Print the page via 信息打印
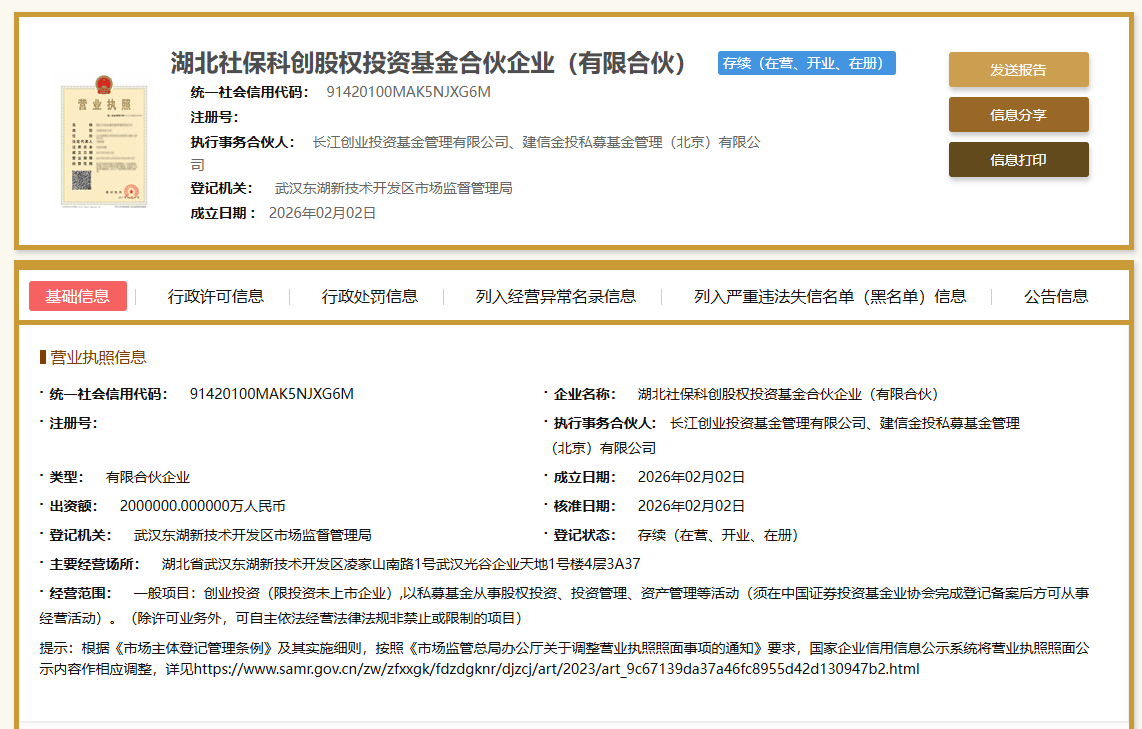Image resolution: width=1142 pixels, height=729 pixels. [x=1018, y=160]
